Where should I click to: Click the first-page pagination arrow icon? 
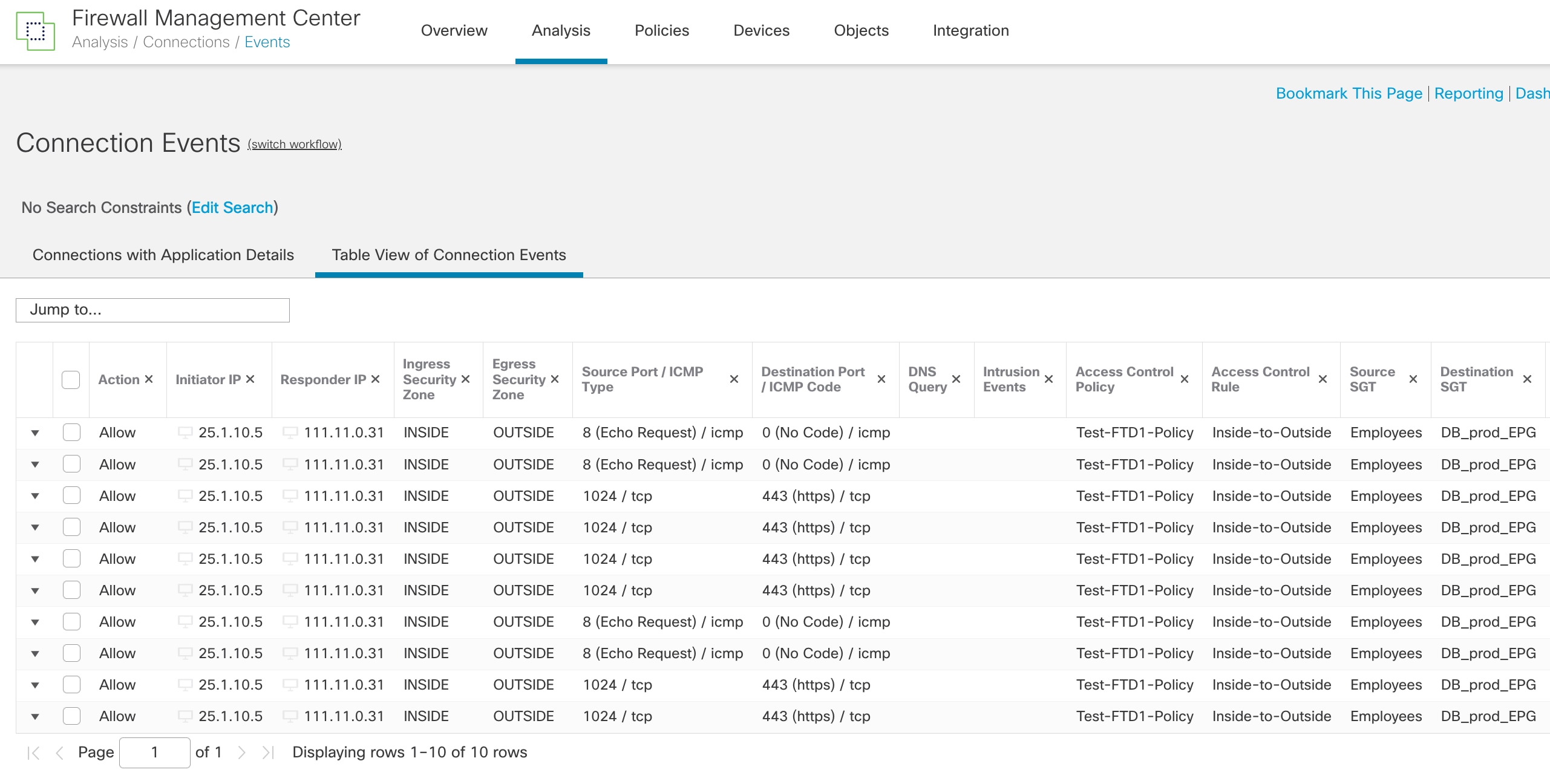pos(34,753)
